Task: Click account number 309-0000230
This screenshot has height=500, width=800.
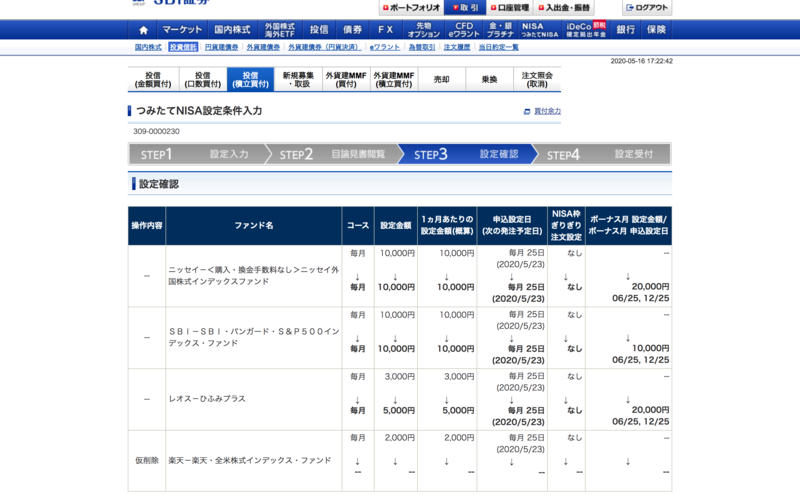Action: point(156,132)
